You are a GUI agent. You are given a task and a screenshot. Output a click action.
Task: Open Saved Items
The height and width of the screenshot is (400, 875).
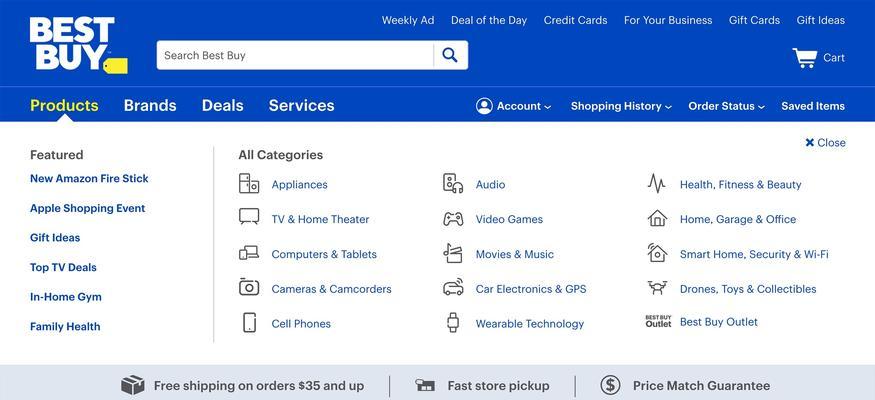(813, 106)
